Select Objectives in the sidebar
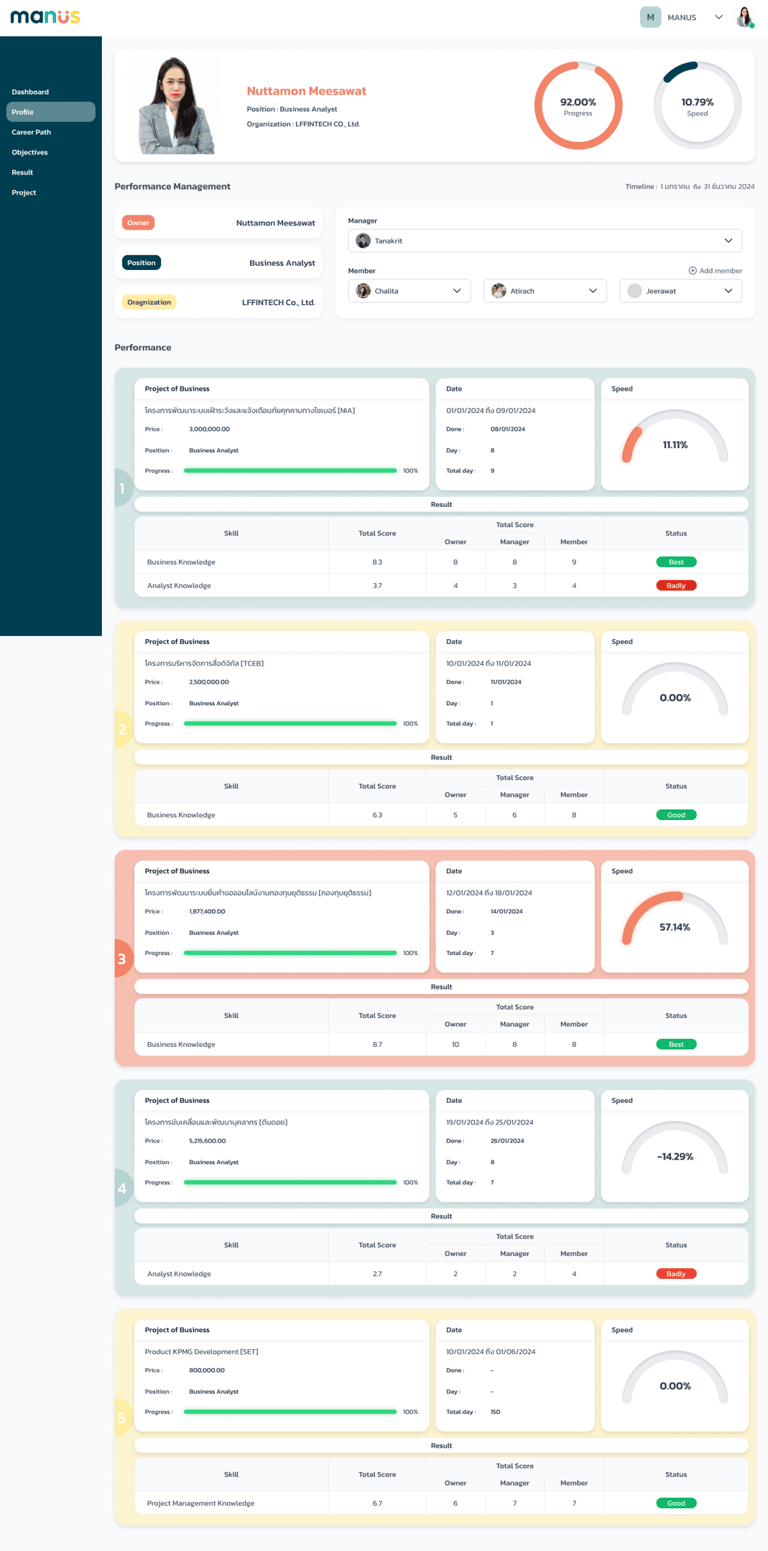 30,152
